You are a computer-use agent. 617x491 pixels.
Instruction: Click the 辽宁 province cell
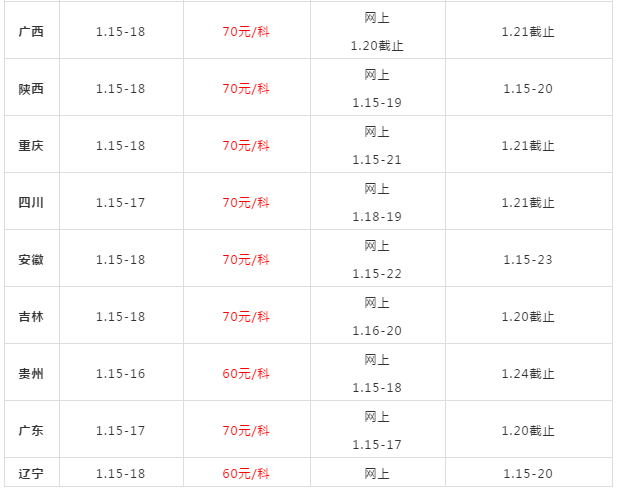point(31,473)
